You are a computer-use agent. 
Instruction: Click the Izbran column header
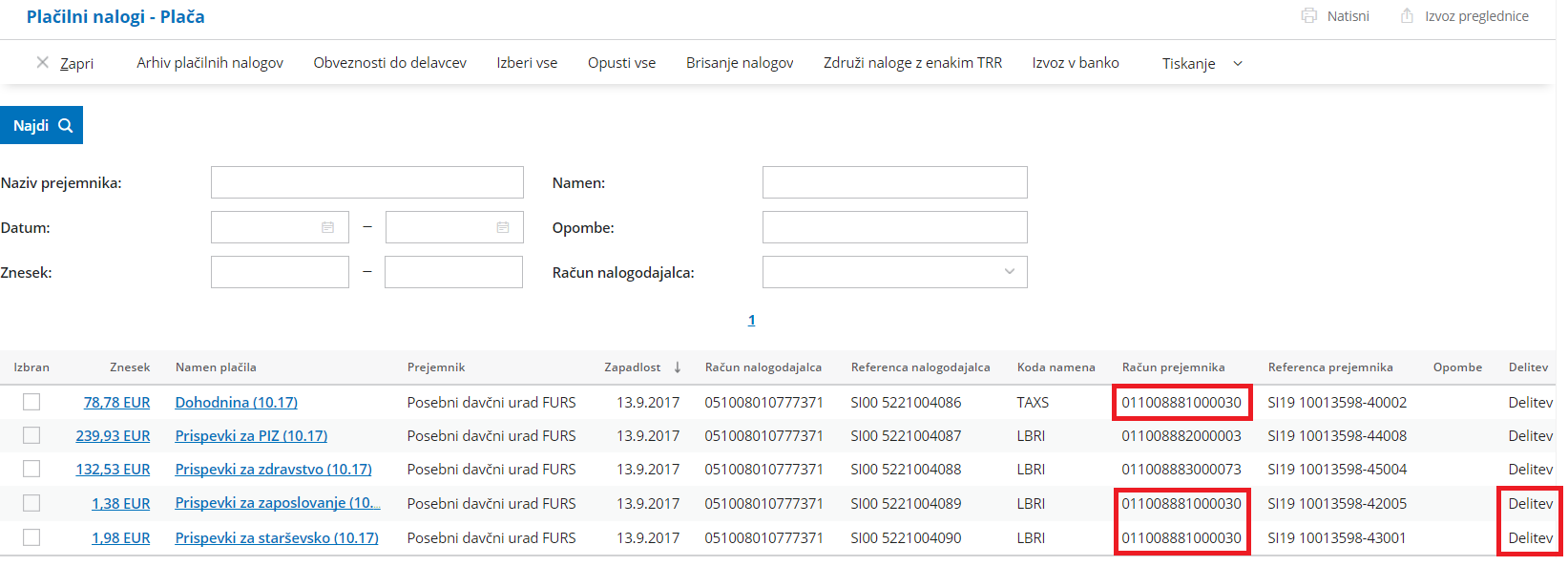[x=31, y=367]
